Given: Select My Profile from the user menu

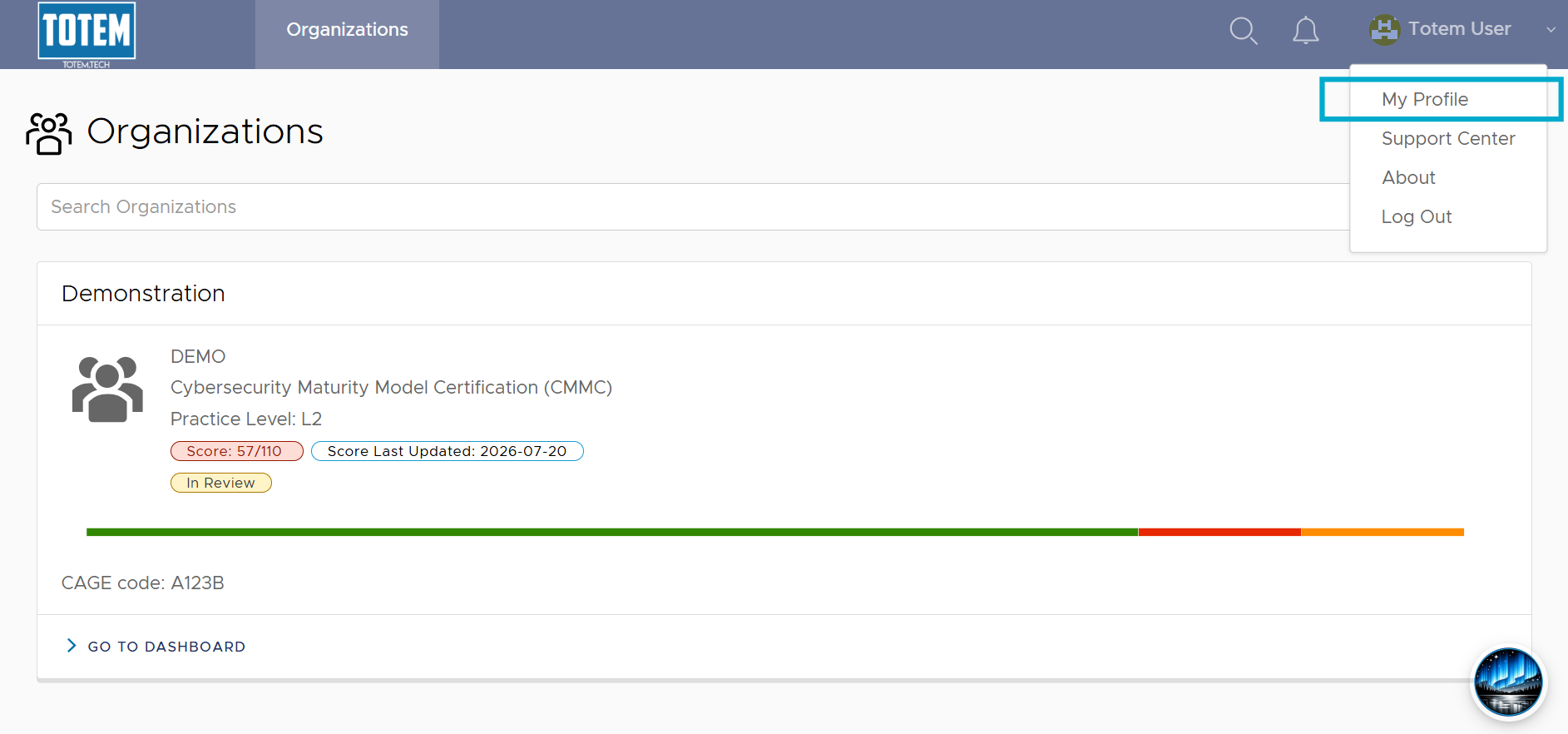Looking at the screenshot, I should click(1424, 99).
